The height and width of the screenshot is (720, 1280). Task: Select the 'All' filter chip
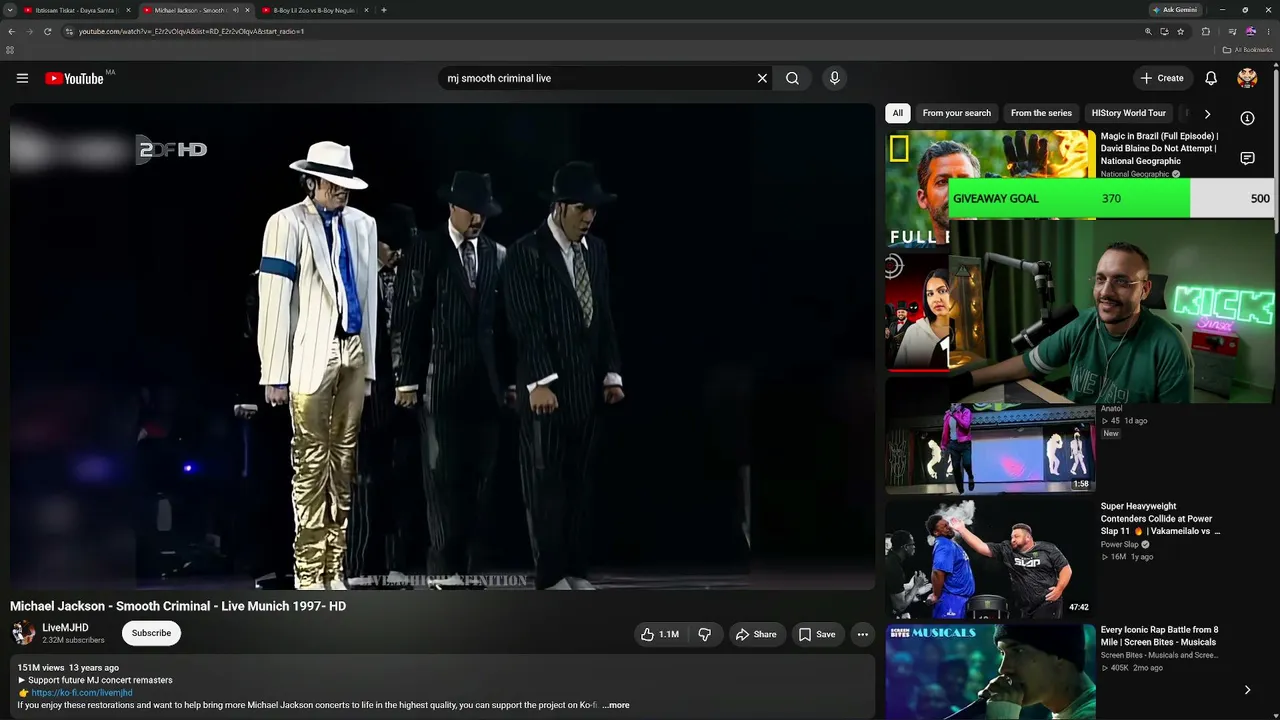click(x=898, y=113)
